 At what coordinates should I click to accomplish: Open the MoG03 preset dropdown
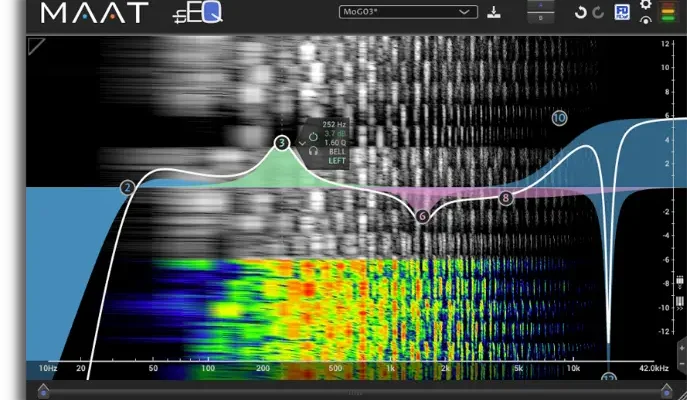click(x=408, y=12)
